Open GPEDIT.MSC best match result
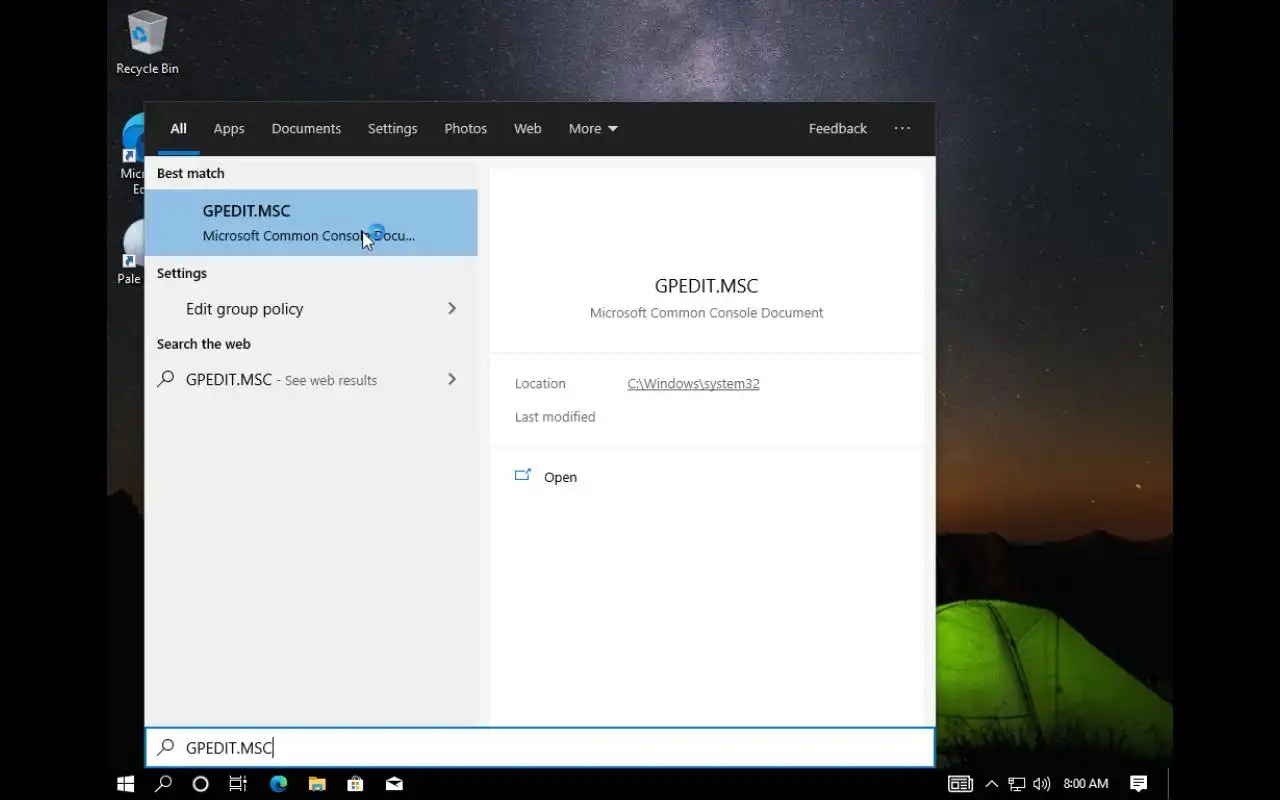 tap(311, 223)
